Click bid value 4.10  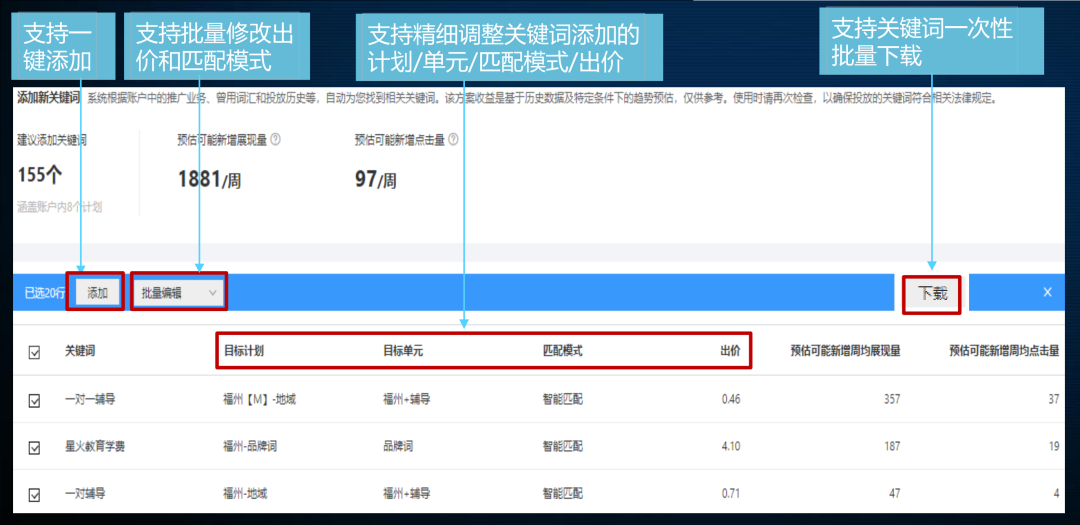pos(731,446)
